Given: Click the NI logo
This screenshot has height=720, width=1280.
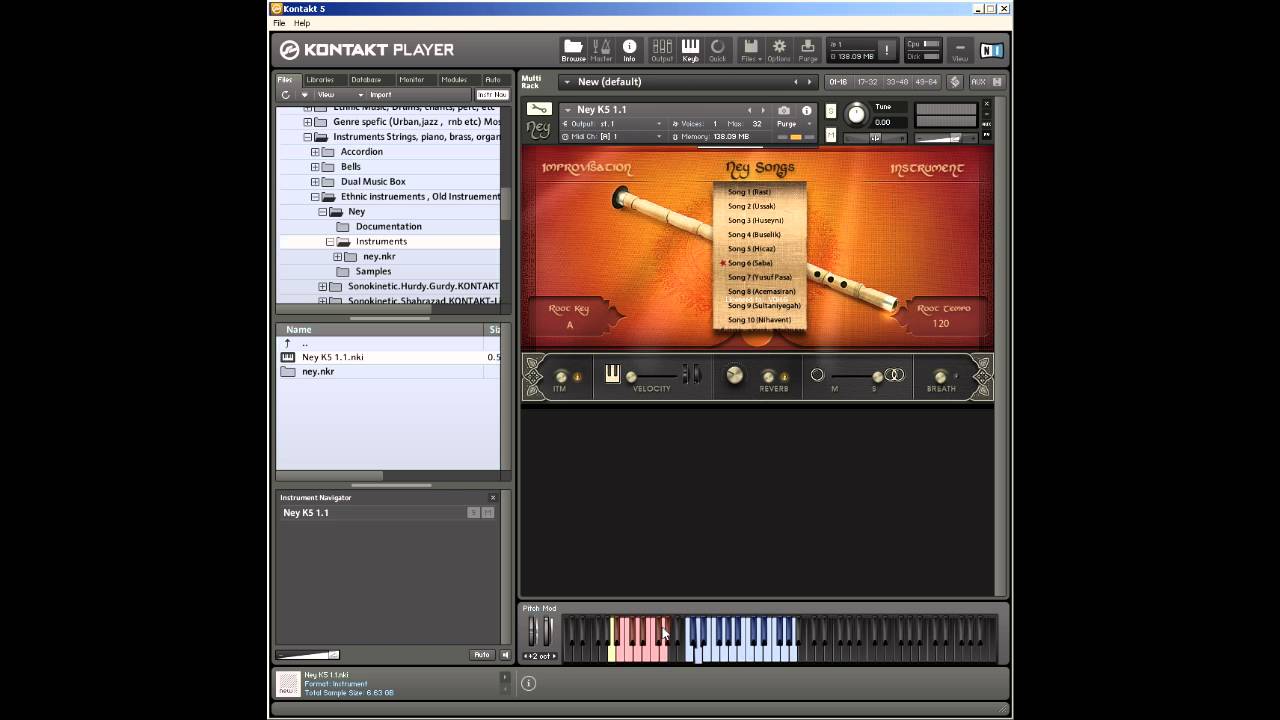Looking at the screenshot, I should [x=991, y=50].
